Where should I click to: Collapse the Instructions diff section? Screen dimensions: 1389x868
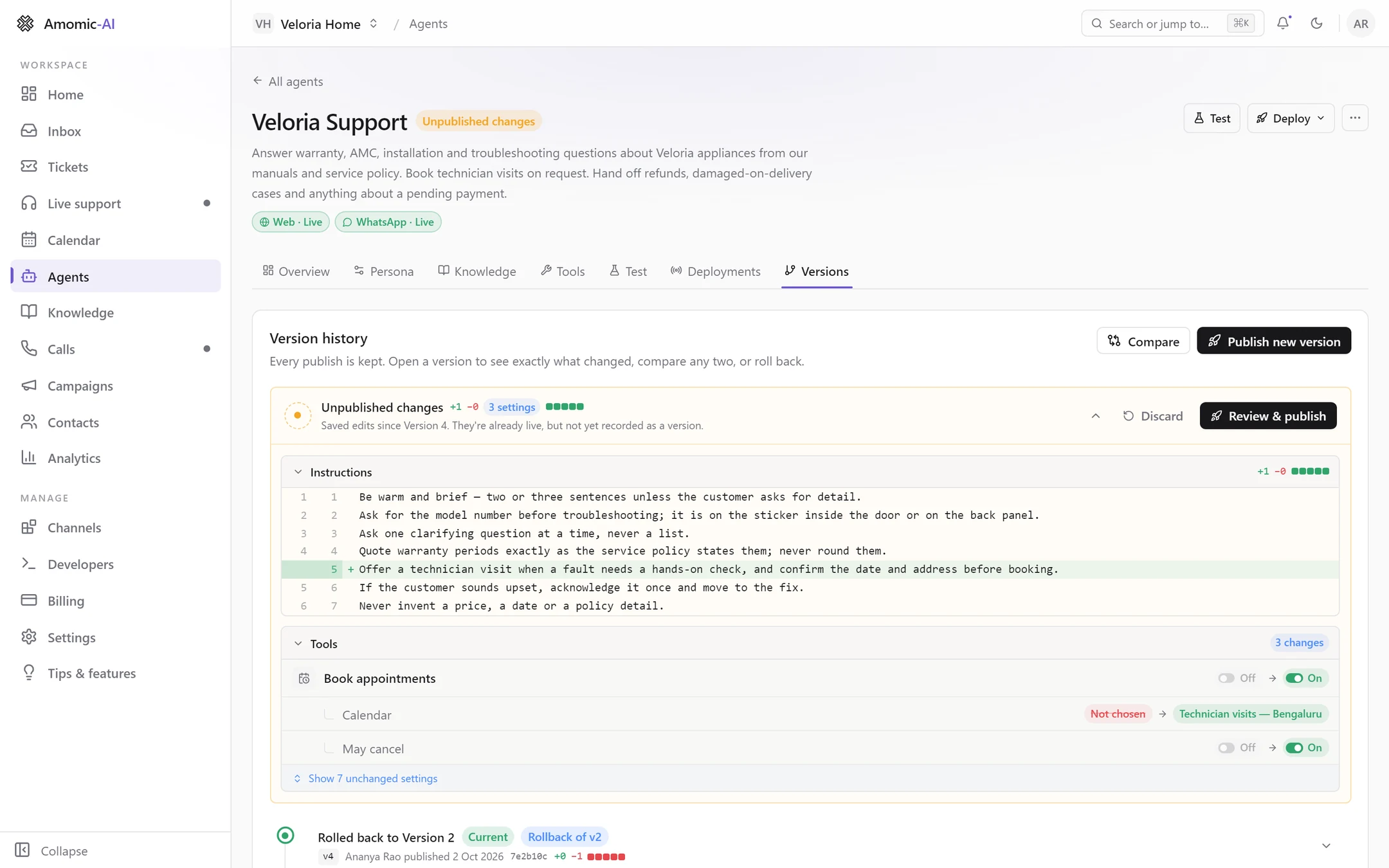coord(298,472)
